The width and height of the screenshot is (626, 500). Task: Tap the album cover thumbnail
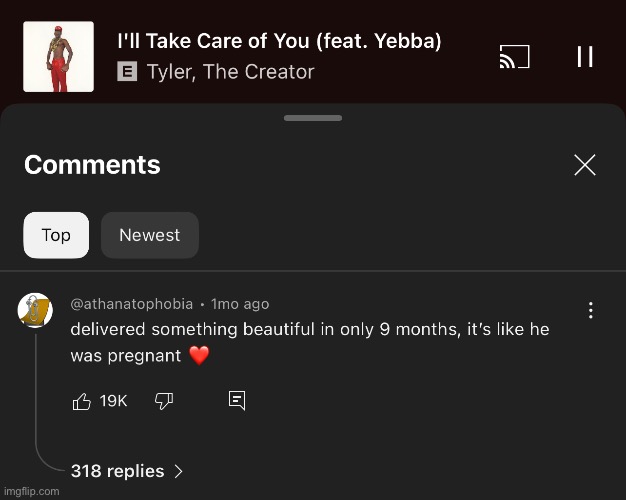click(x=59, y=57)
